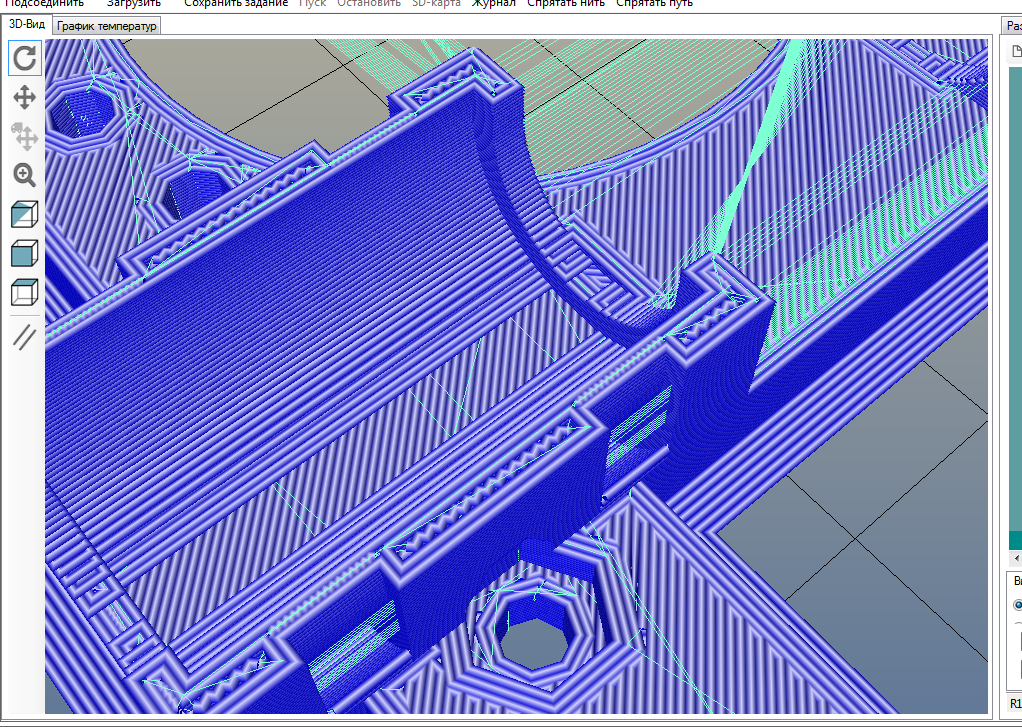Click the right panel scrollbar left arrow
1022x727 pixels.
pos(1017,557)
